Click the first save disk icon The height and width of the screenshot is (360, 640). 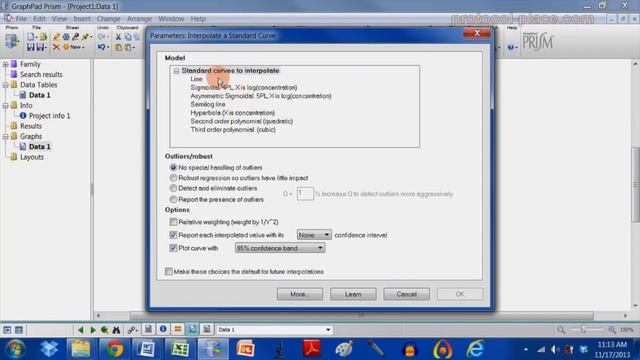tap(31, 47)
